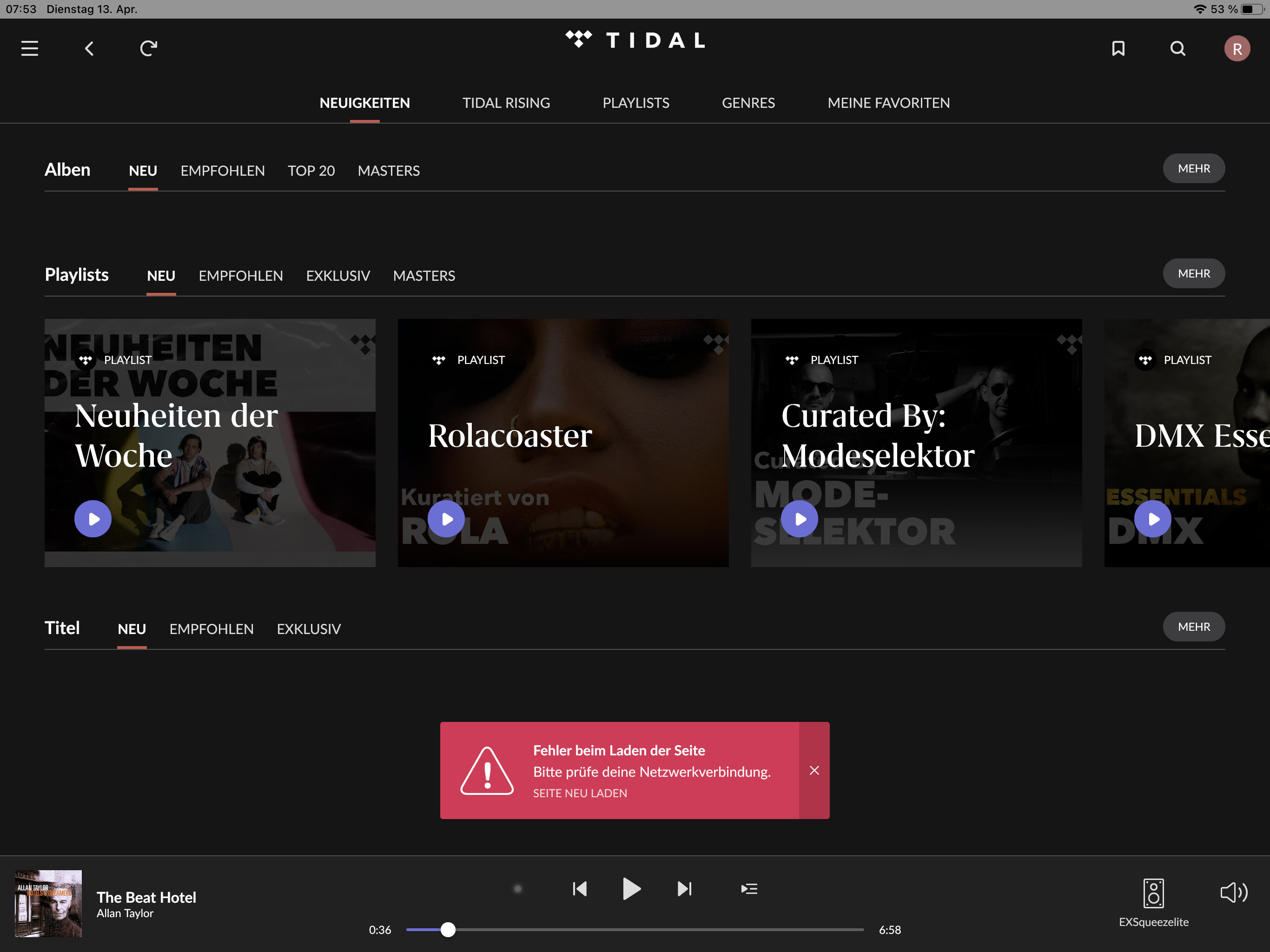
Task: Open the Neuheiten der Woche playlist card
Action: 210,443
